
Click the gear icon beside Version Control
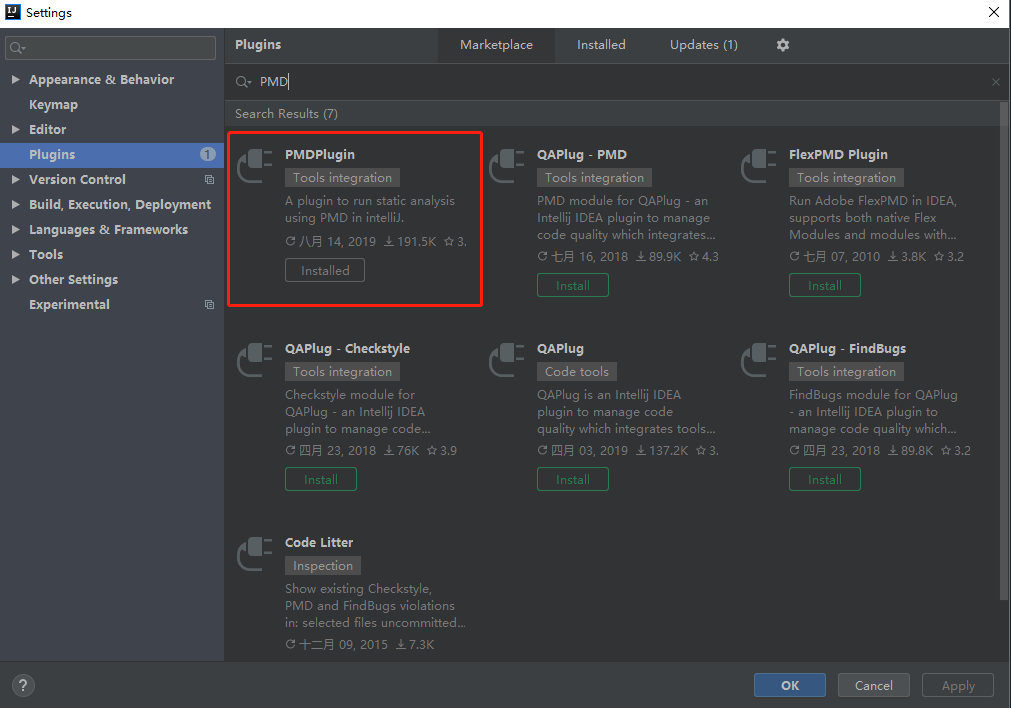pos(209,179)
